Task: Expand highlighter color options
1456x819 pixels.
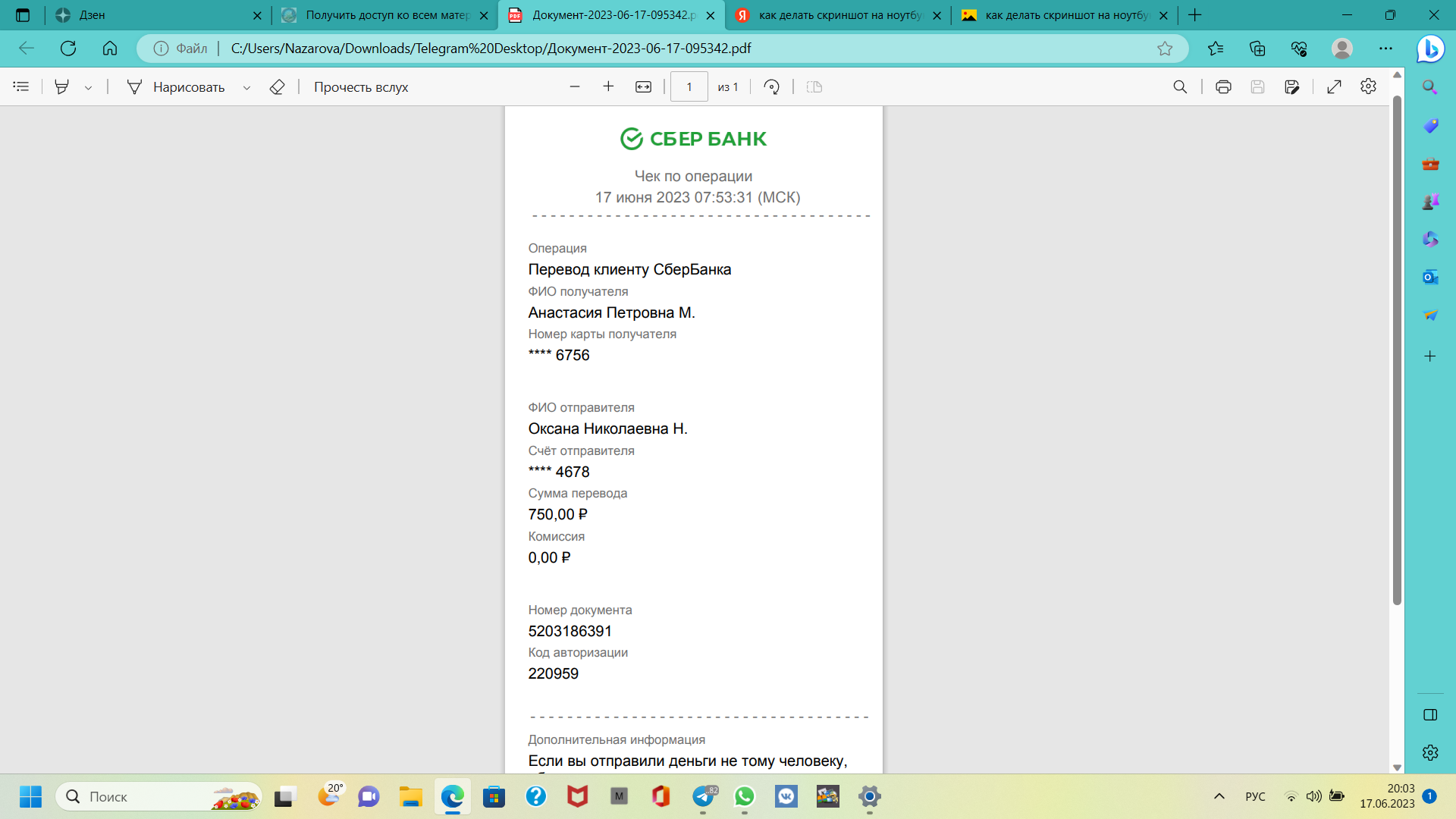Action: click(89, 87)
